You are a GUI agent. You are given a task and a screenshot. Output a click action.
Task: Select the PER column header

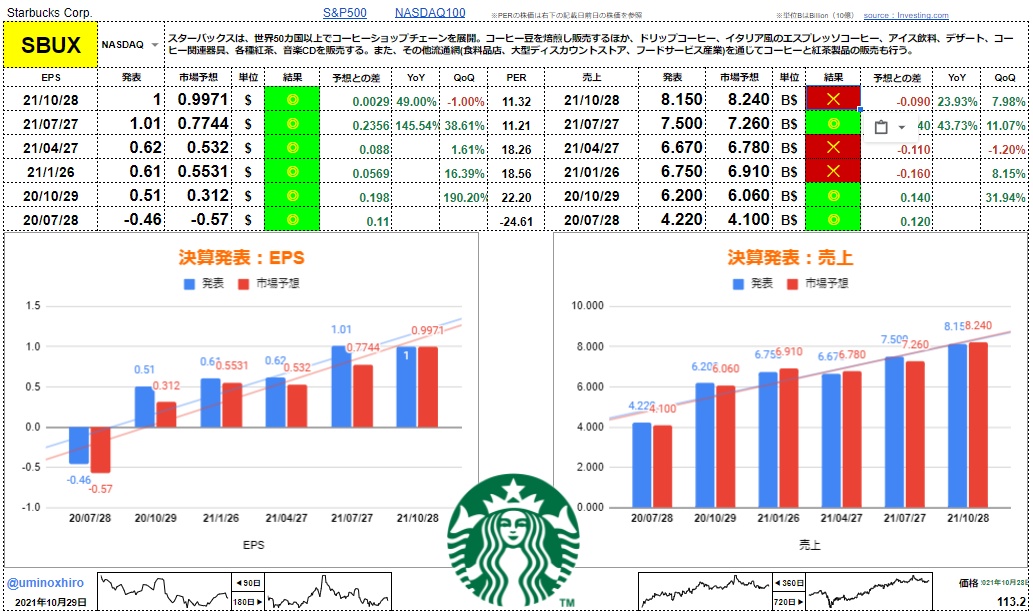(x=516, y=78)
